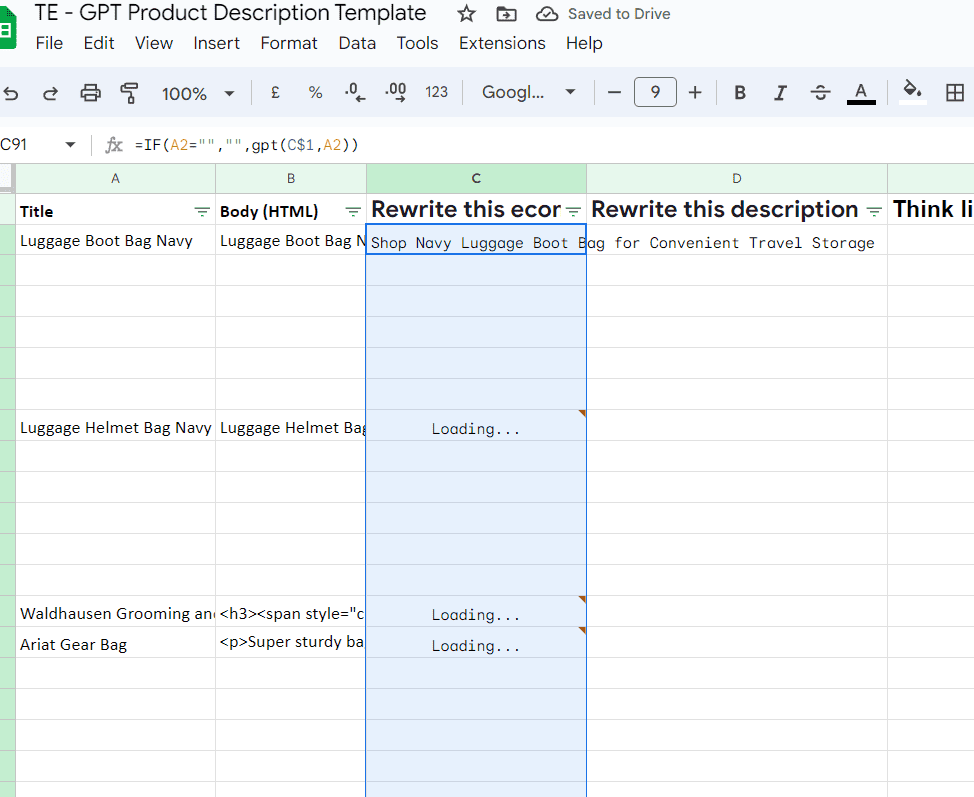974x797 pixels.
Task: Star the document title
Action: pos(466,14)
